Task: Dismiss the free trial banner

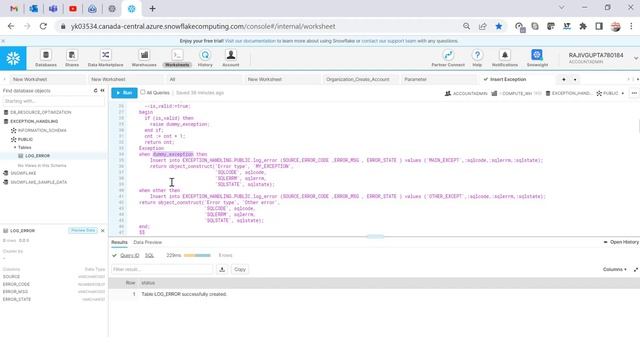Action: click(x=3, y=41)
